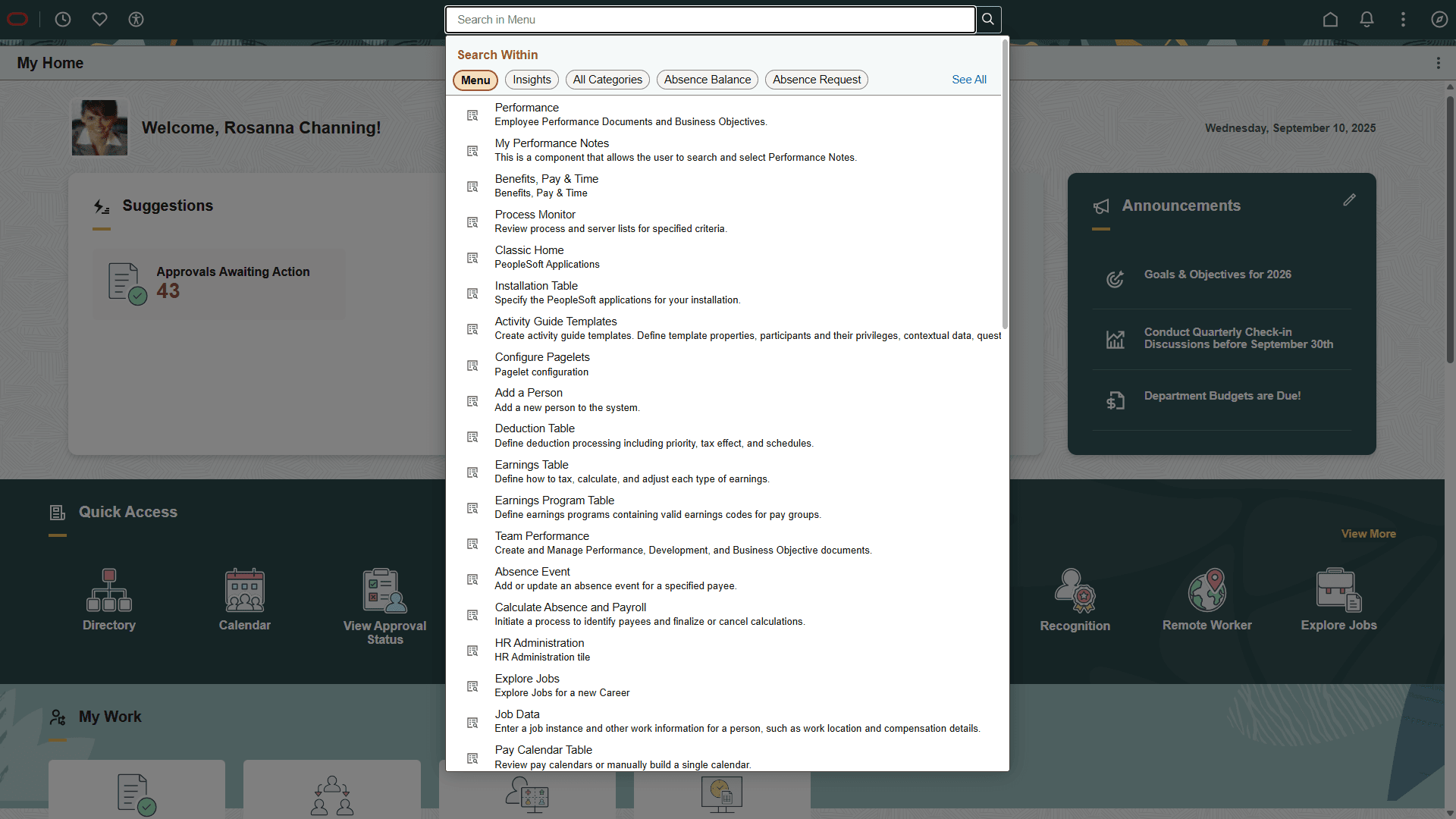Viewport: 1456px width, 819px height.
Task: Click Approvals Awaiting Action document icon
Action: point(127,284)
